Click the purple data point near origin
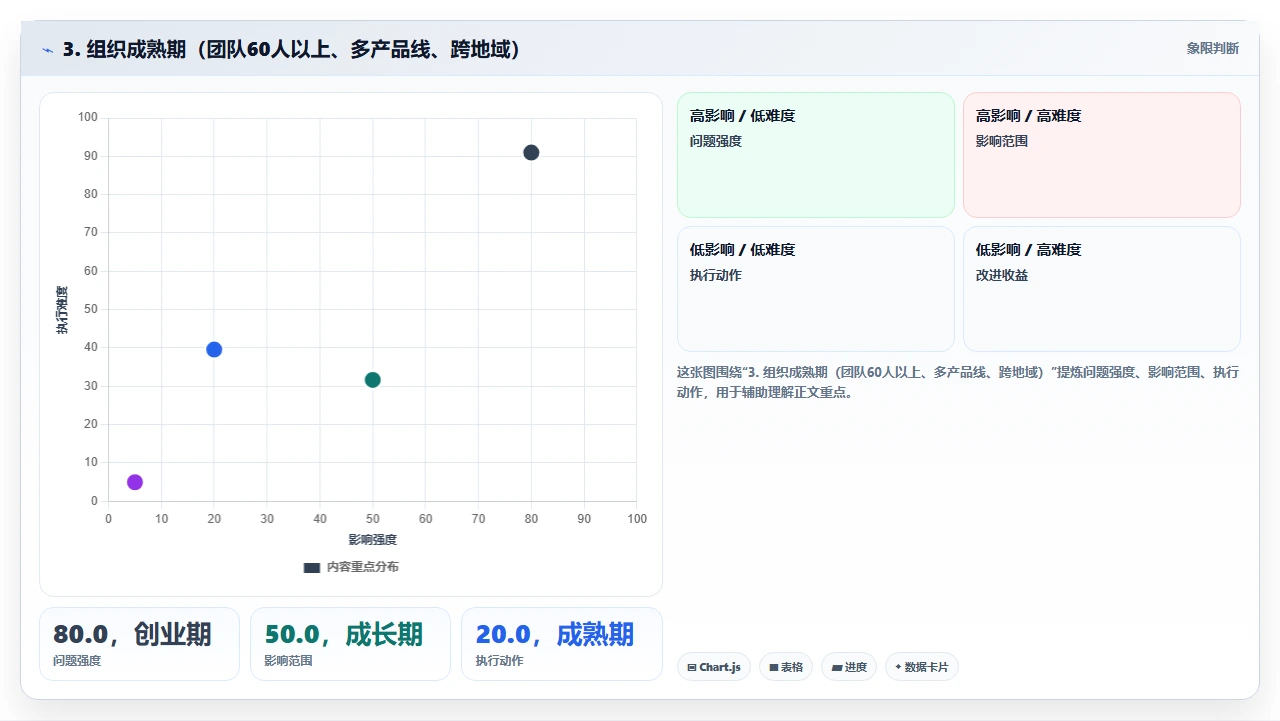1280x721 pixels. [135, 482]
